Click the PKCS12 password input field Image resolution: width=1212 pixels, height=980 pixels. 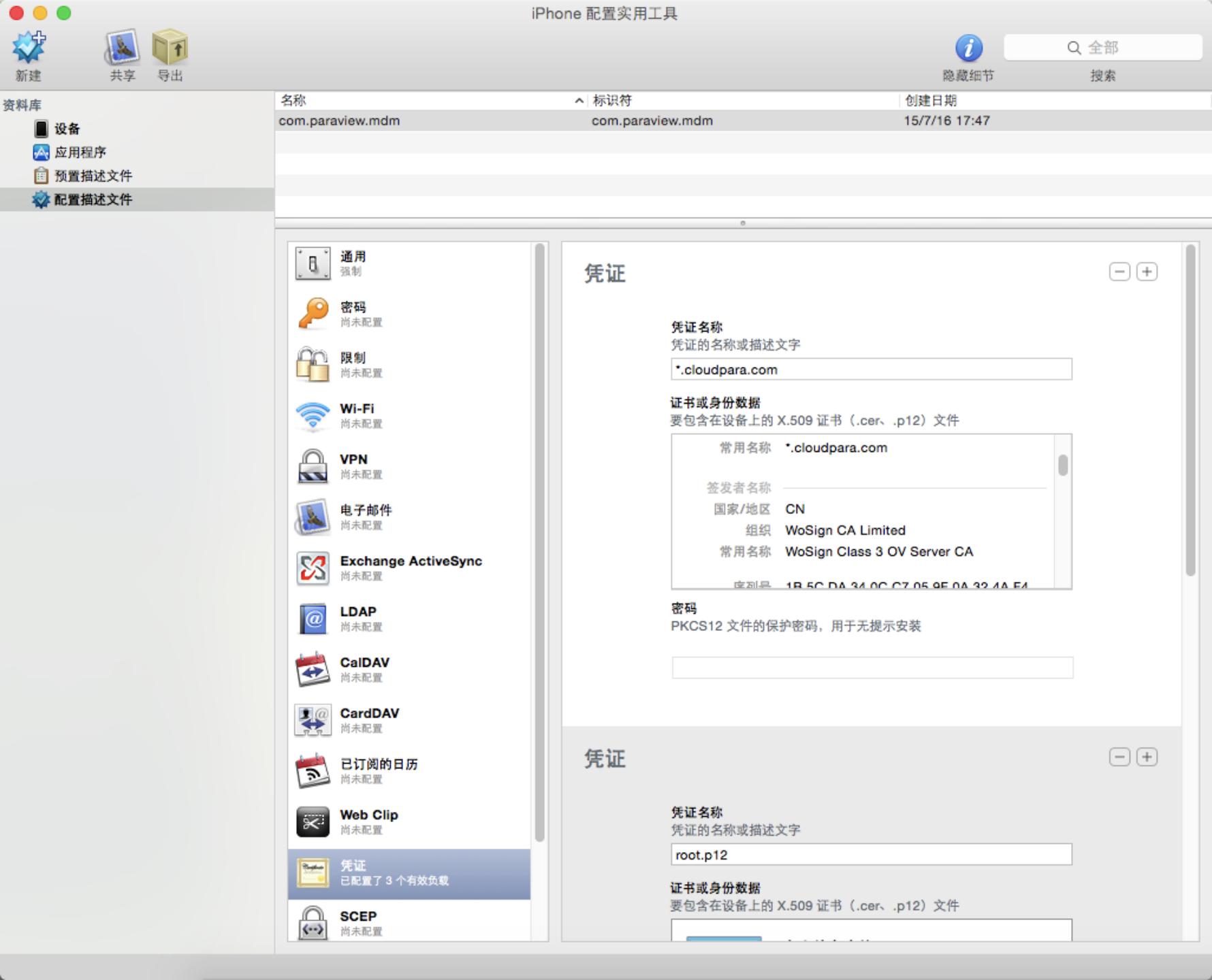click(872, 668)
